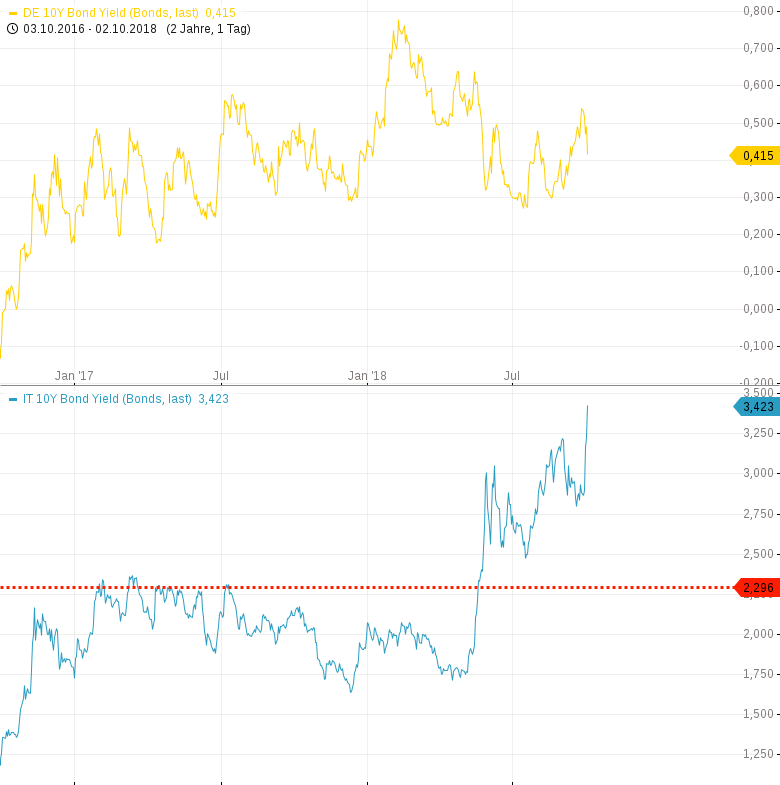Click the red dotted horizontal level line
The height and width of the screenshot is (785, 780).
366,587
